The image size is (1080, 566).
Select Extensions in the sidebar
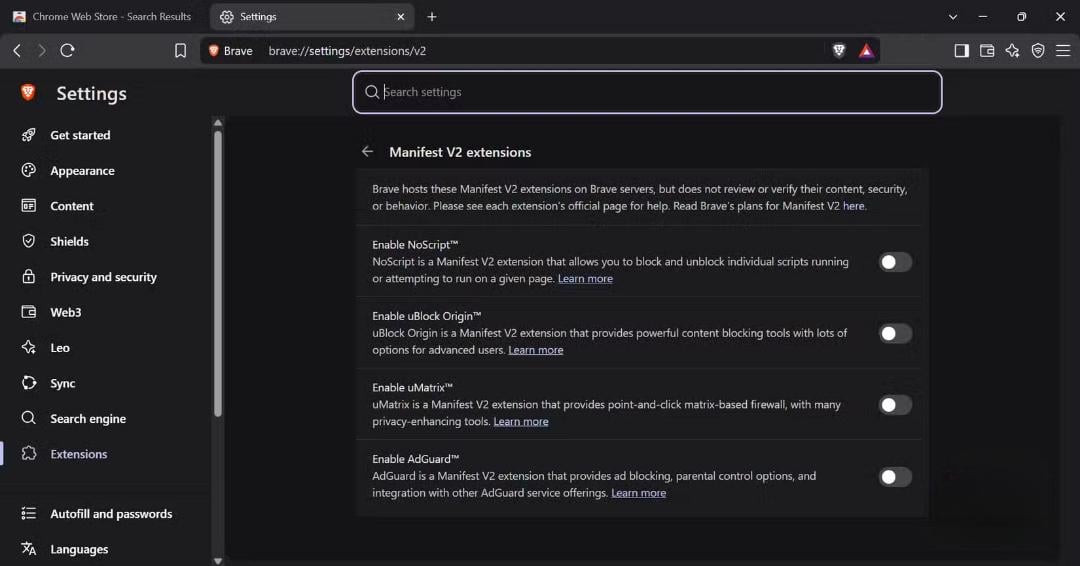coord(79,454)
